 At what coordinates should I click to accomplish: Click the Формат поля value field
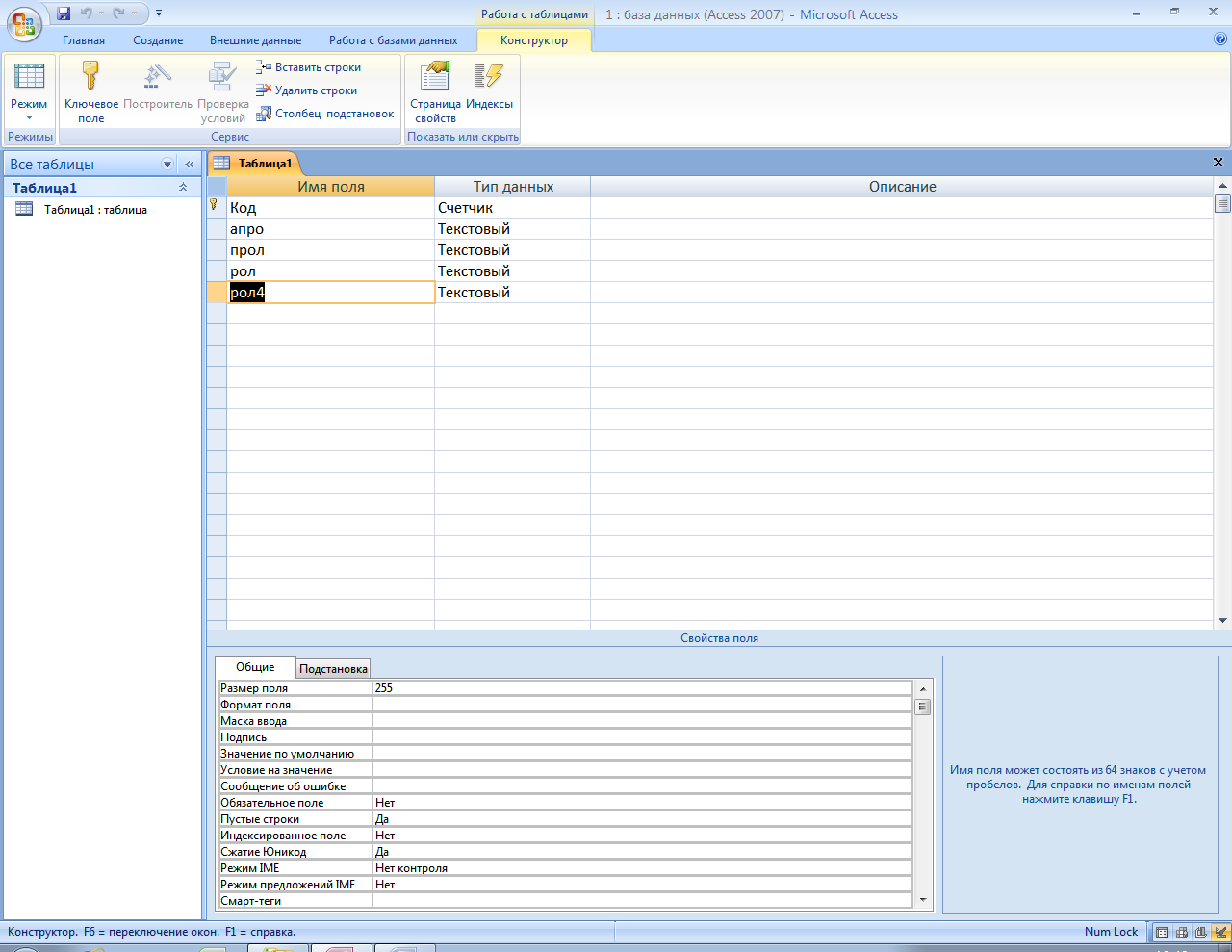click(642, 705)
